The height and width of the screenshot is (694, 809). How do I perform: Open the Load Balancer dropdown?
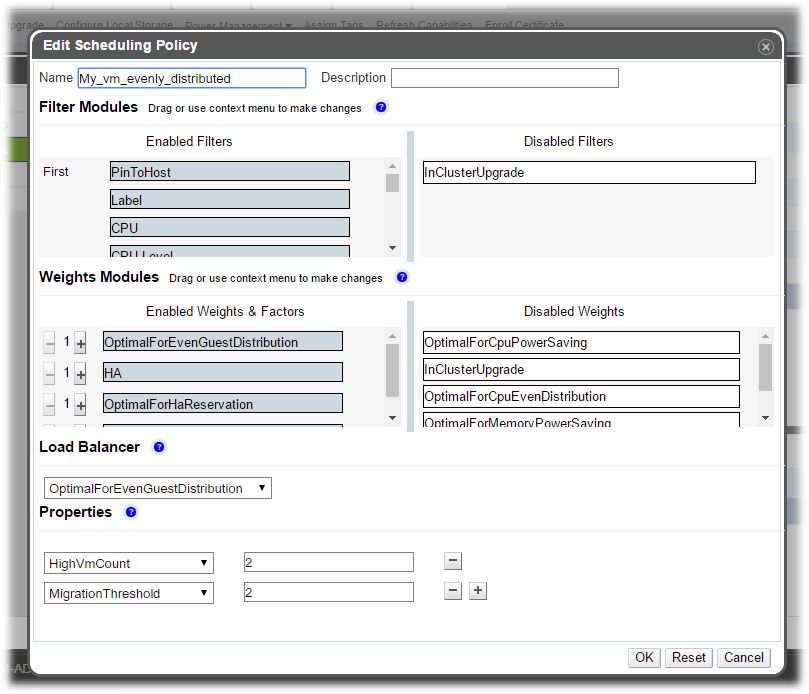[x=158, y=489]
